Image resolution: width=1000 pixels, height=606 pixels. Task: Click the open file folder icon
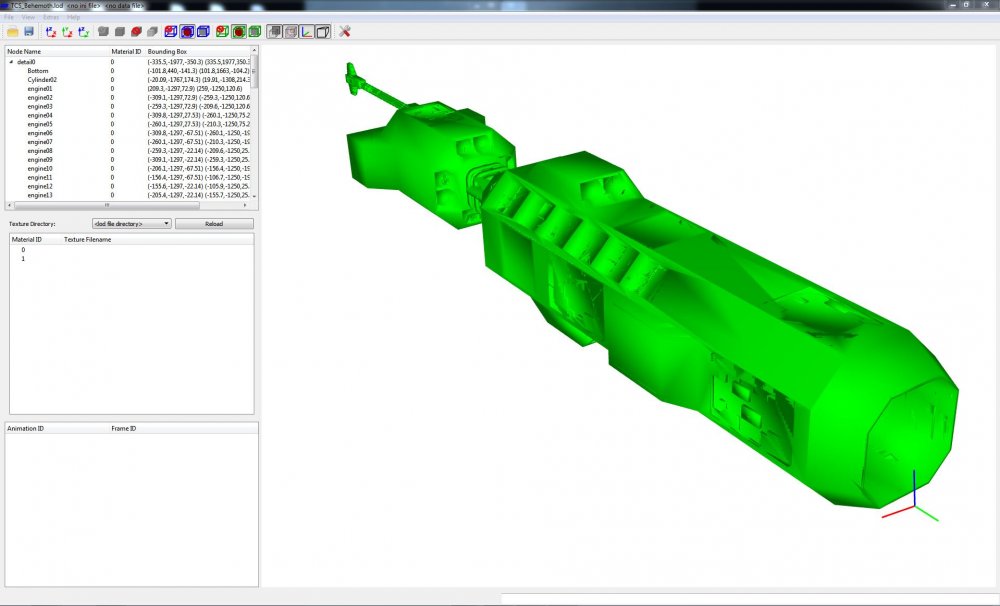12,31
